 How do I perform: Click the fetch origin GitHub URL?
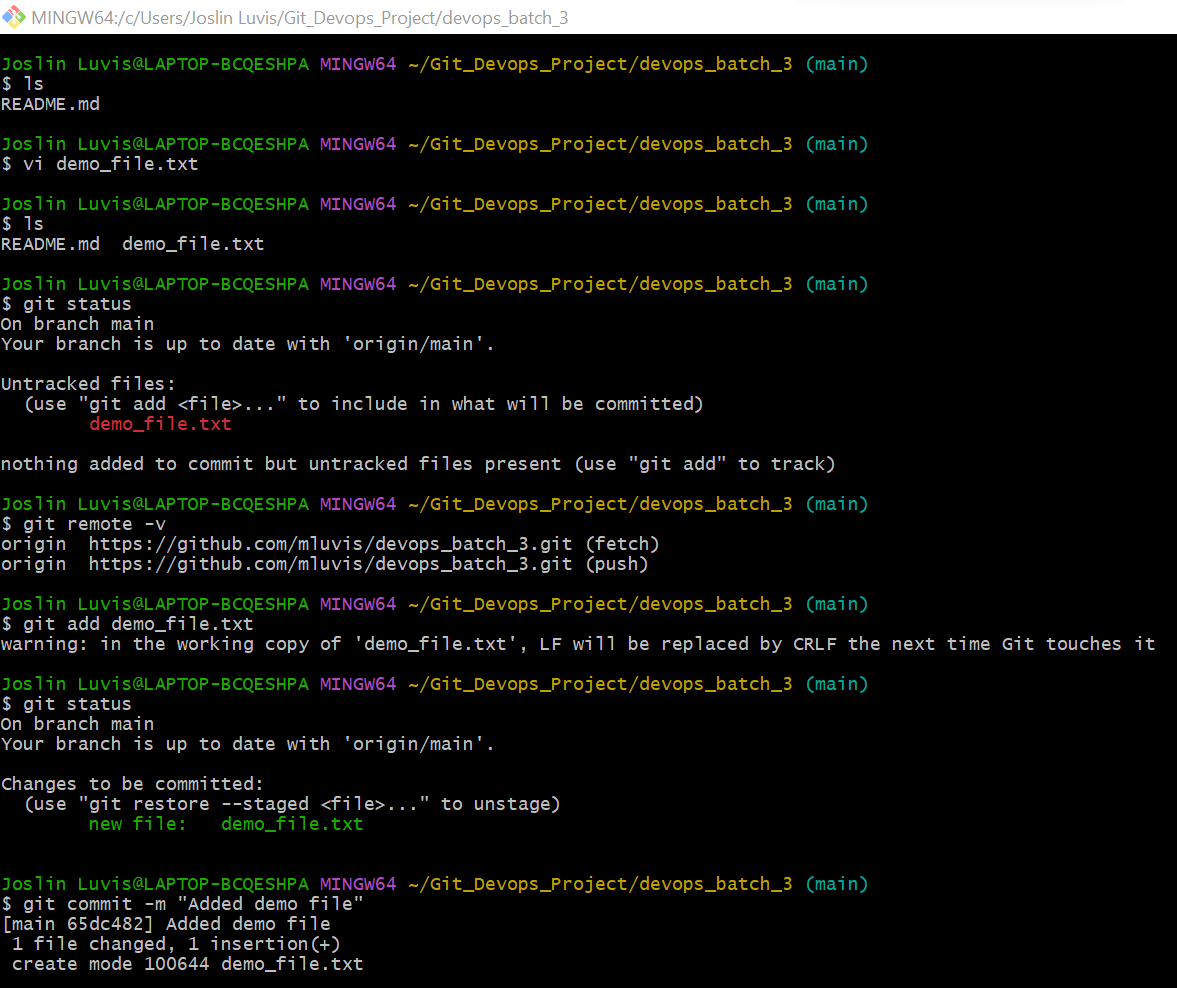330,544
